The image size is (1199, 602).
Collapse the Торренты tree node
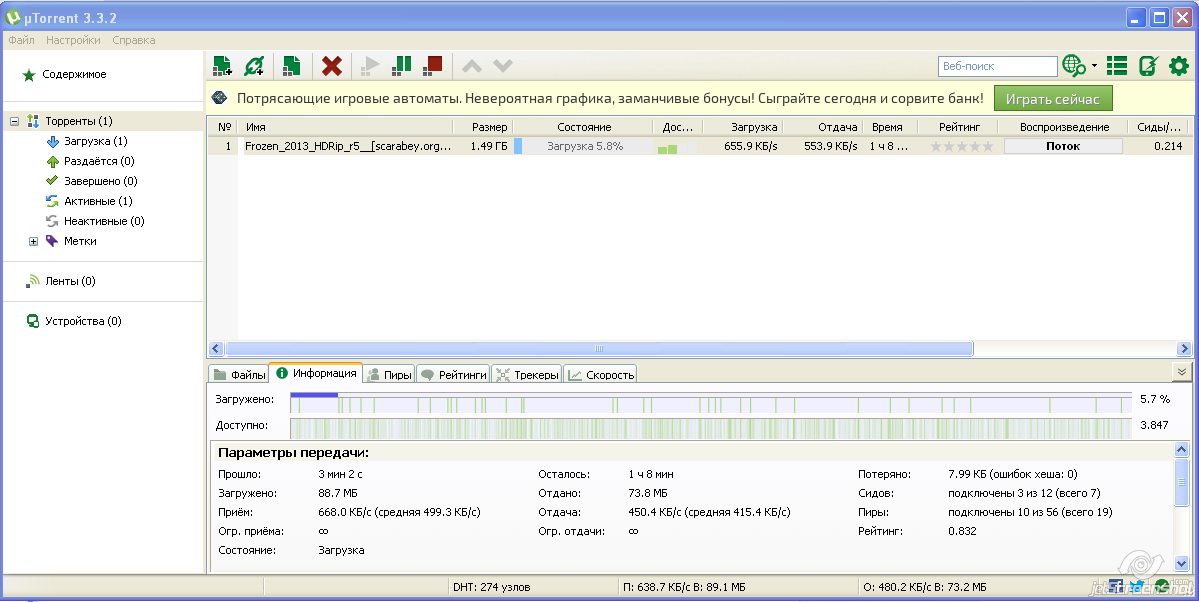coord(14,121)
